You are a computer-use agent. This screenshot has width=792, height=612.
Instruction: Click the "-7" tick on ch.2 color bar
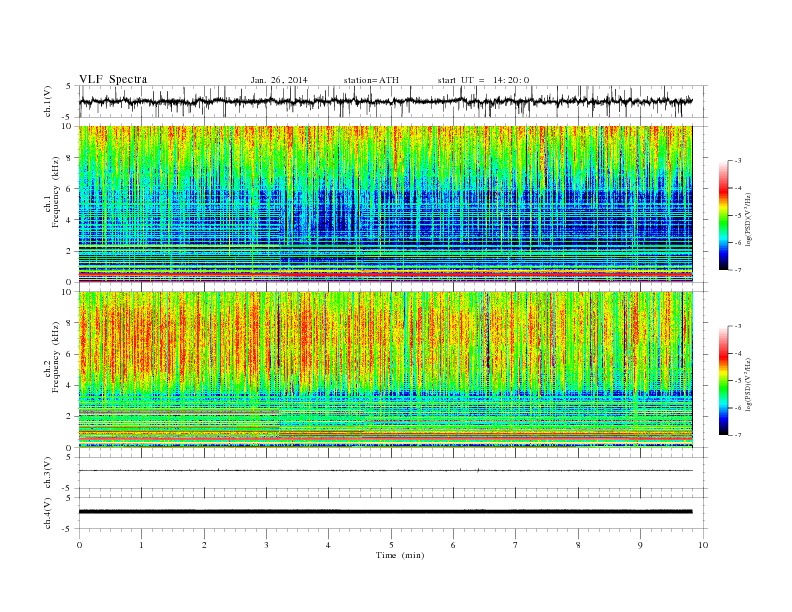pyautogui.click(x=737, y=435)
